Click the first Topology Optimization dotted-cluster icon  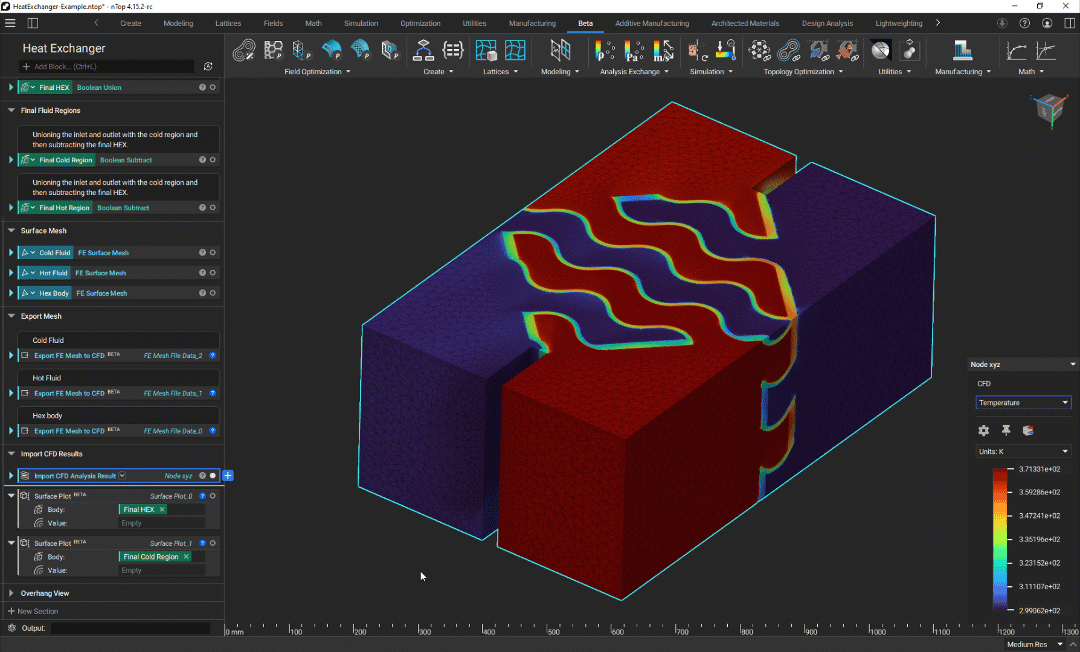point(759,50)
